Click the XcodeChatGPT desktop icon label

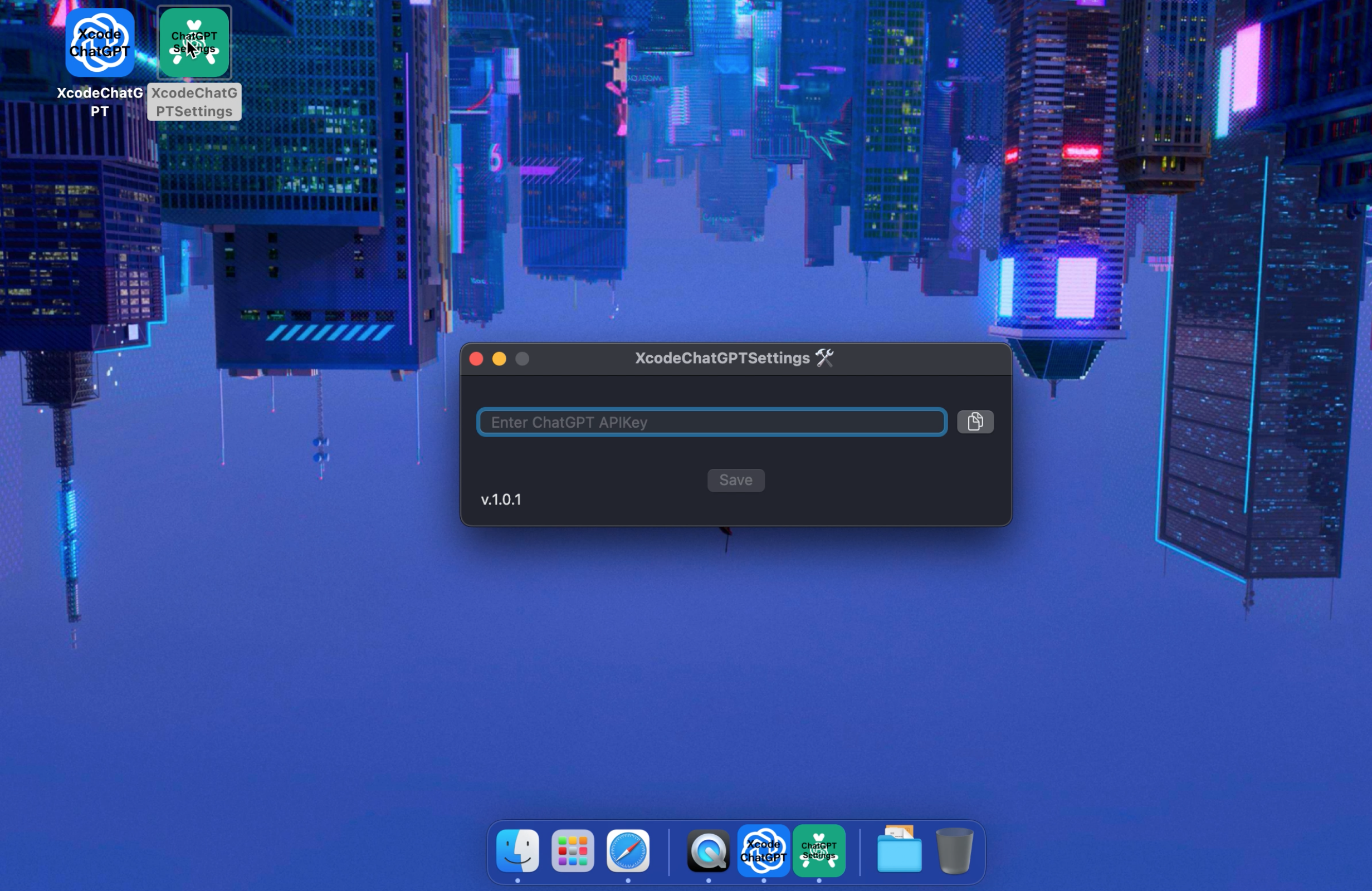coord(100,102)
